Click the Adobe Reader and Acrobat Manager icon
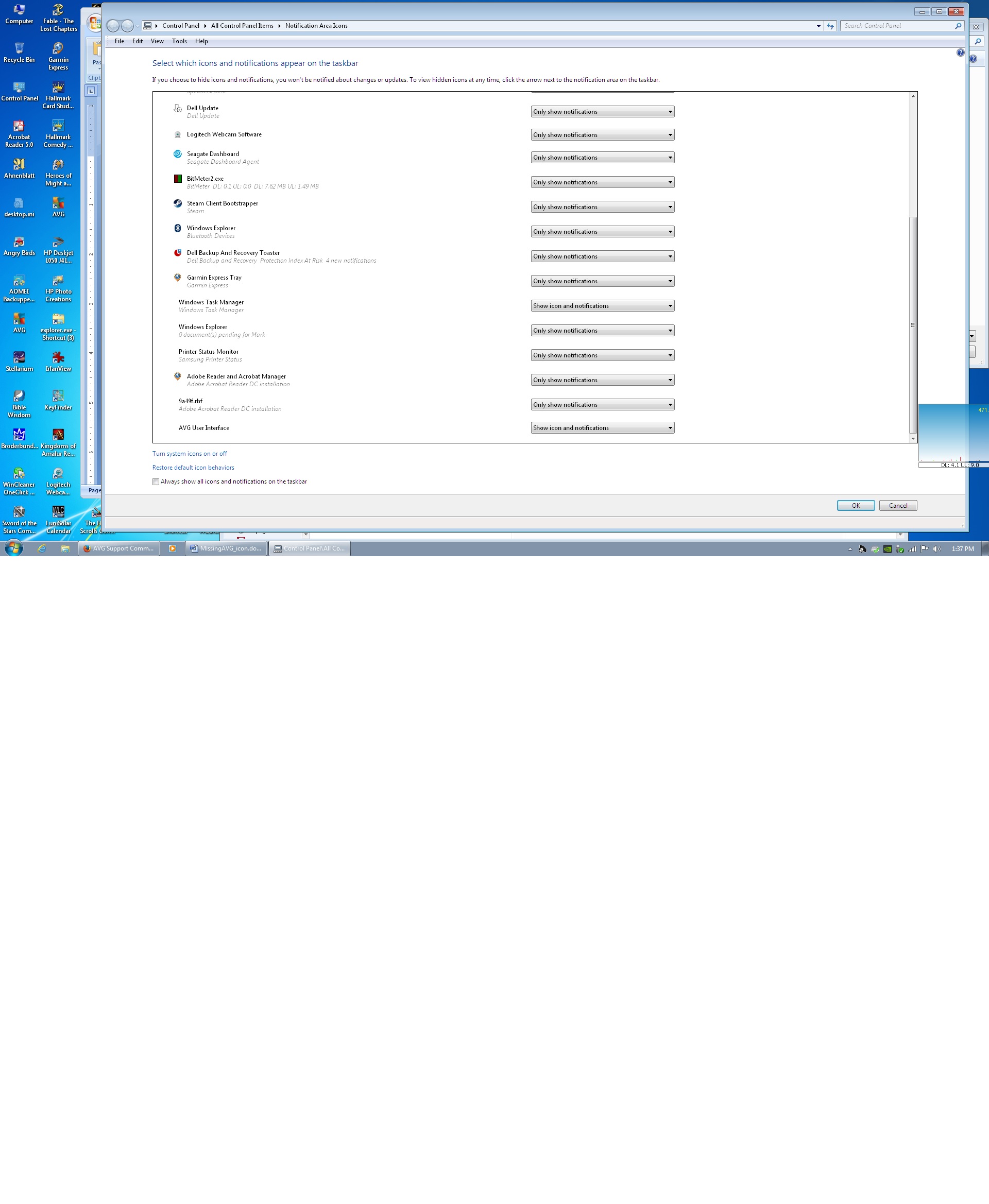The image size is (989, 1204). (x=177, y=376)
